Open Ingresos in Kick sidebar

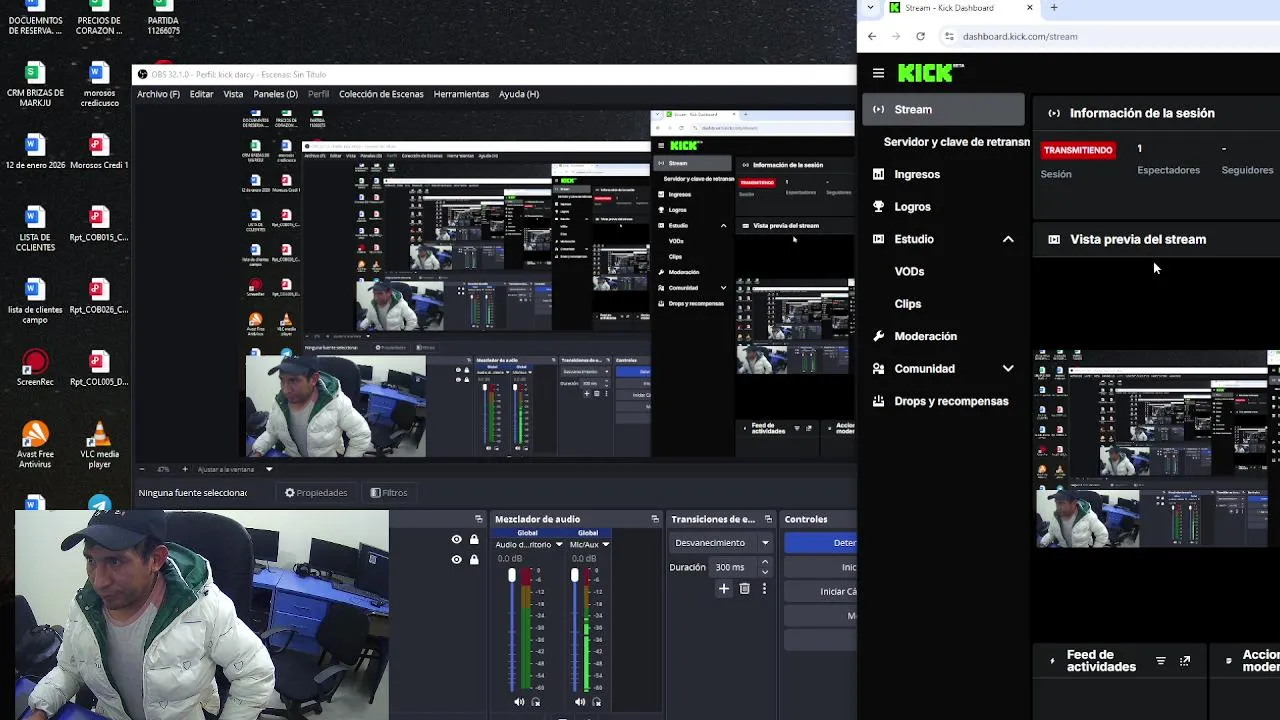[x=917, y=174]
